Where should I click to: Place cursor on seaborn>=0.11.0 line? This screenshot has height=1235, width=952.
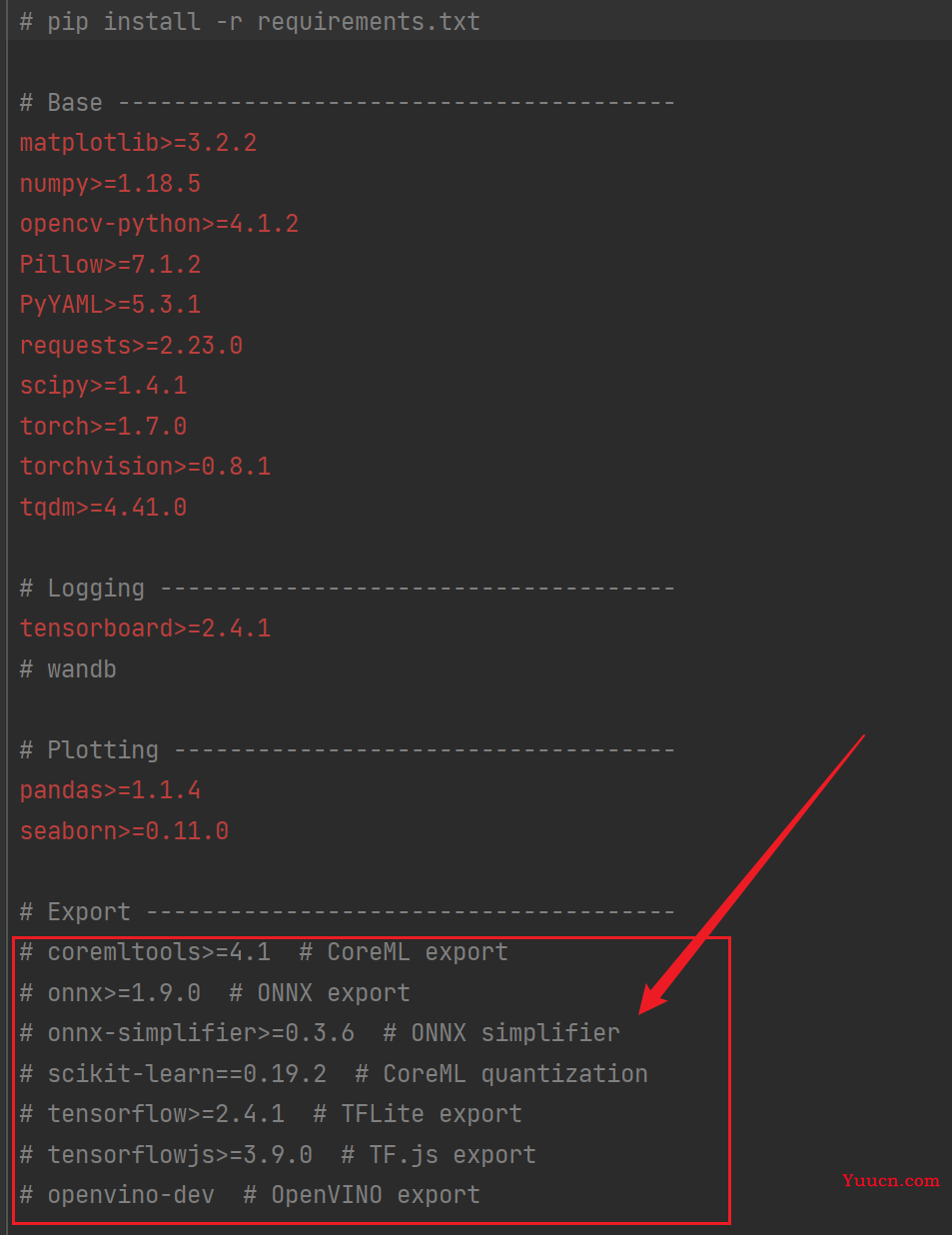[124, 831]
